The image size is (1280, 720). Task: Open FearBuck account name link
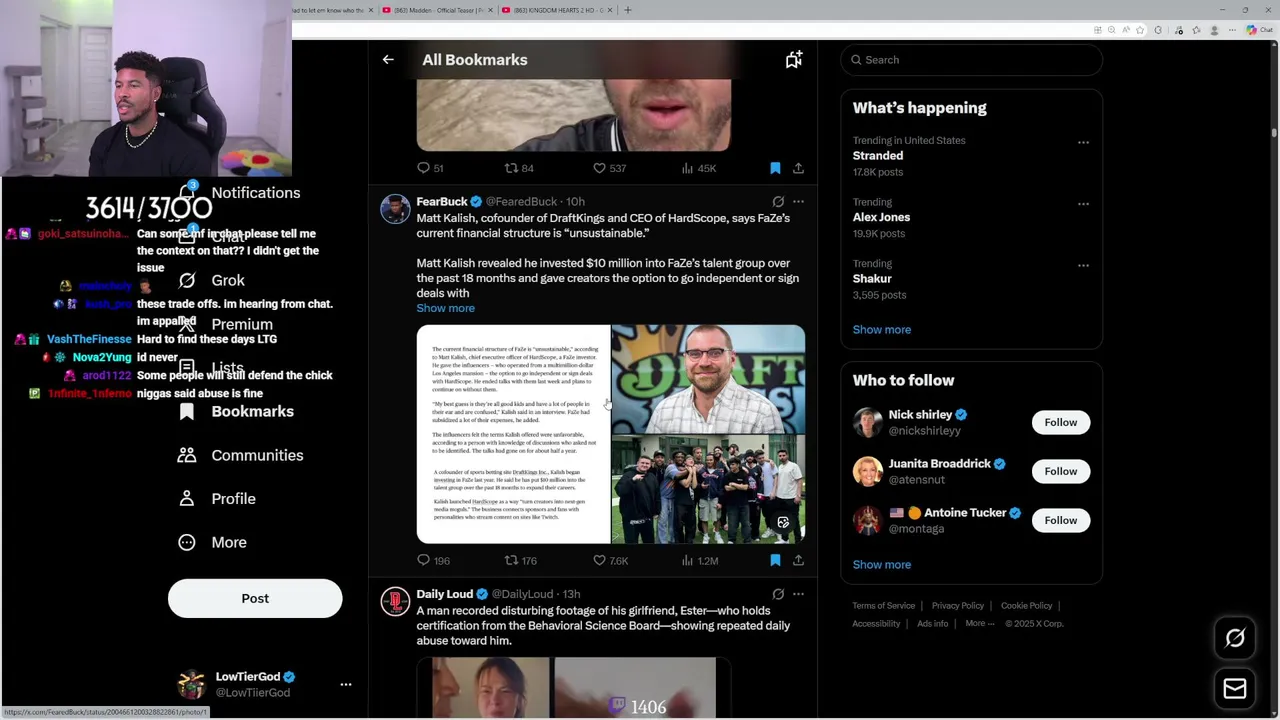click(441, 202)
